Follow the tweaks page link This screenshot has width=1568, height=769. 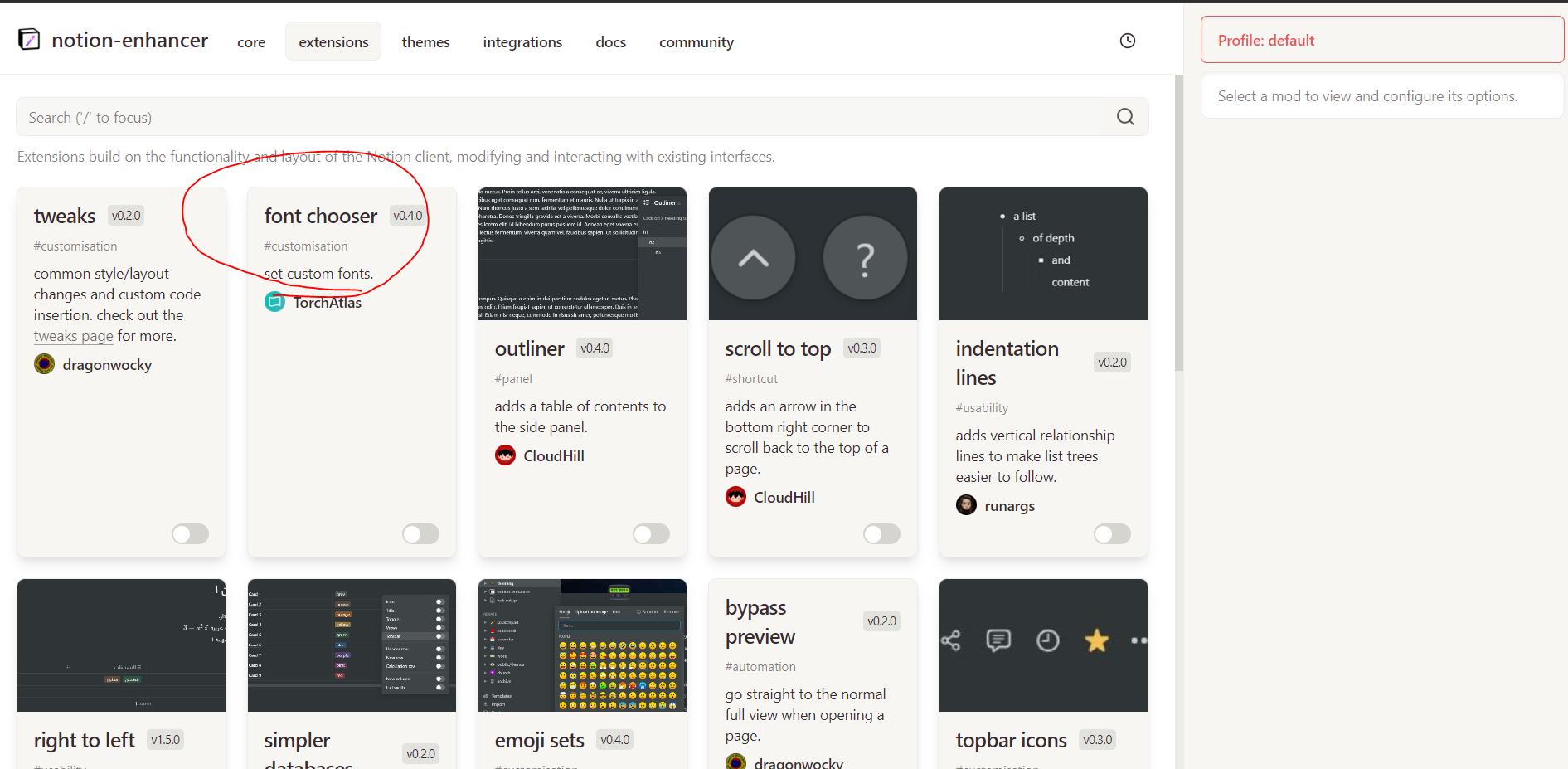point(74,336)
